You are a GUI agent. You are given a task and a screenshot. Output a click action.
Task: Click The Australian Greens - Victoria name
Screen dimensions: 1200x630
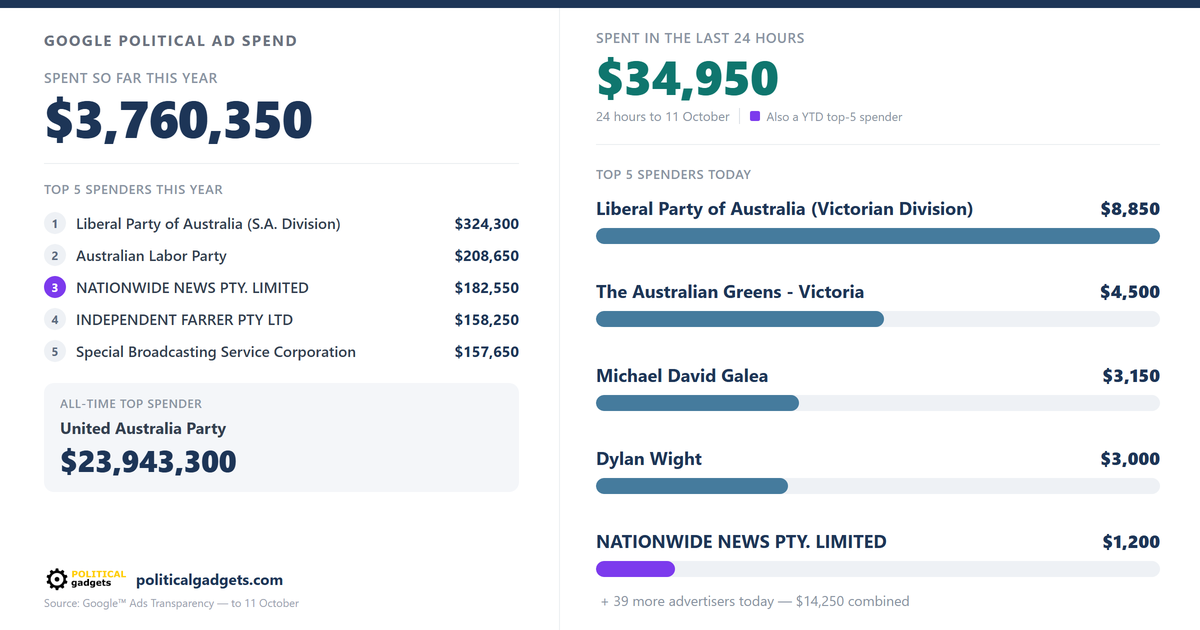(730, 292)
